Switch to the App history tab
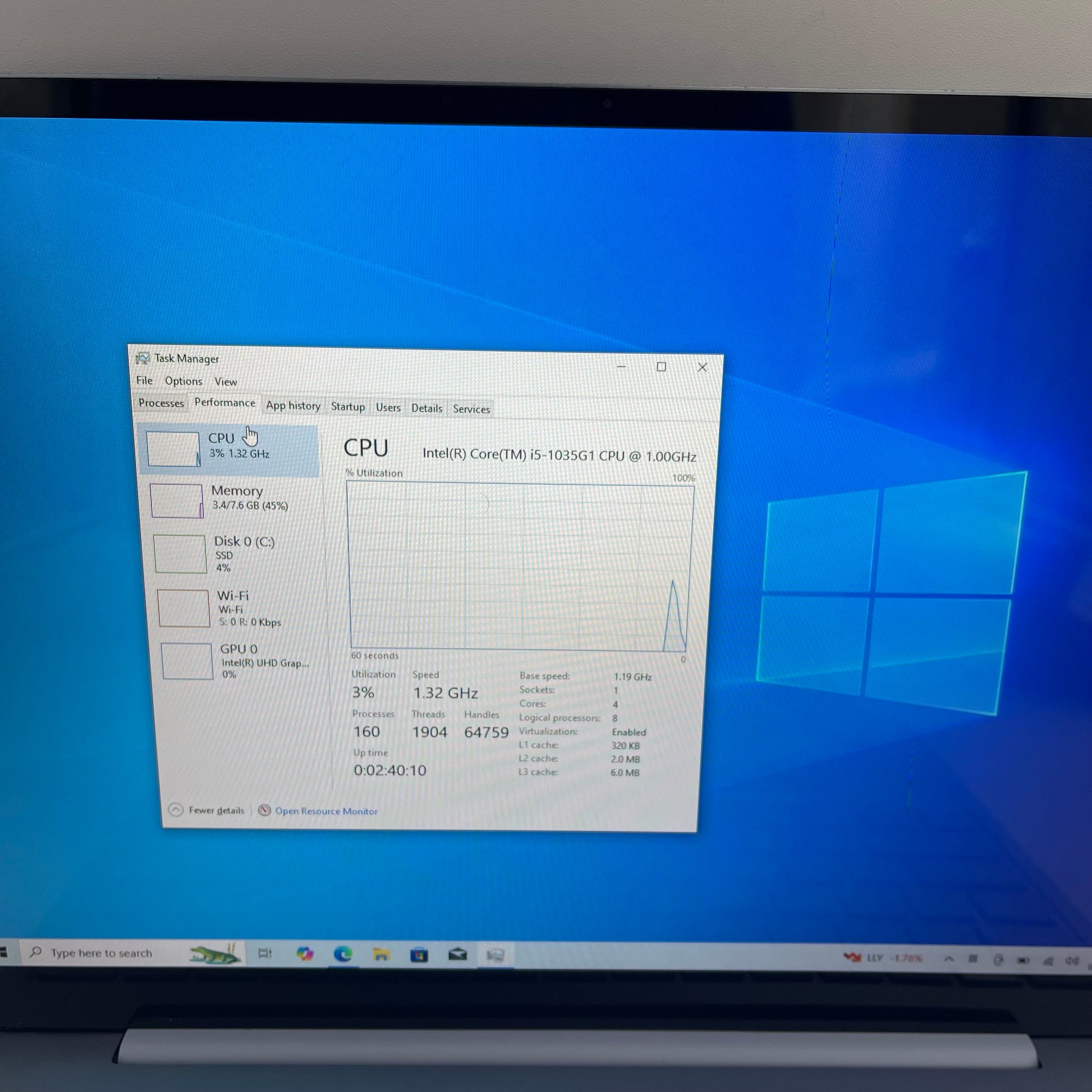This screenshot has width=1092, height=1092. point(293,406)
